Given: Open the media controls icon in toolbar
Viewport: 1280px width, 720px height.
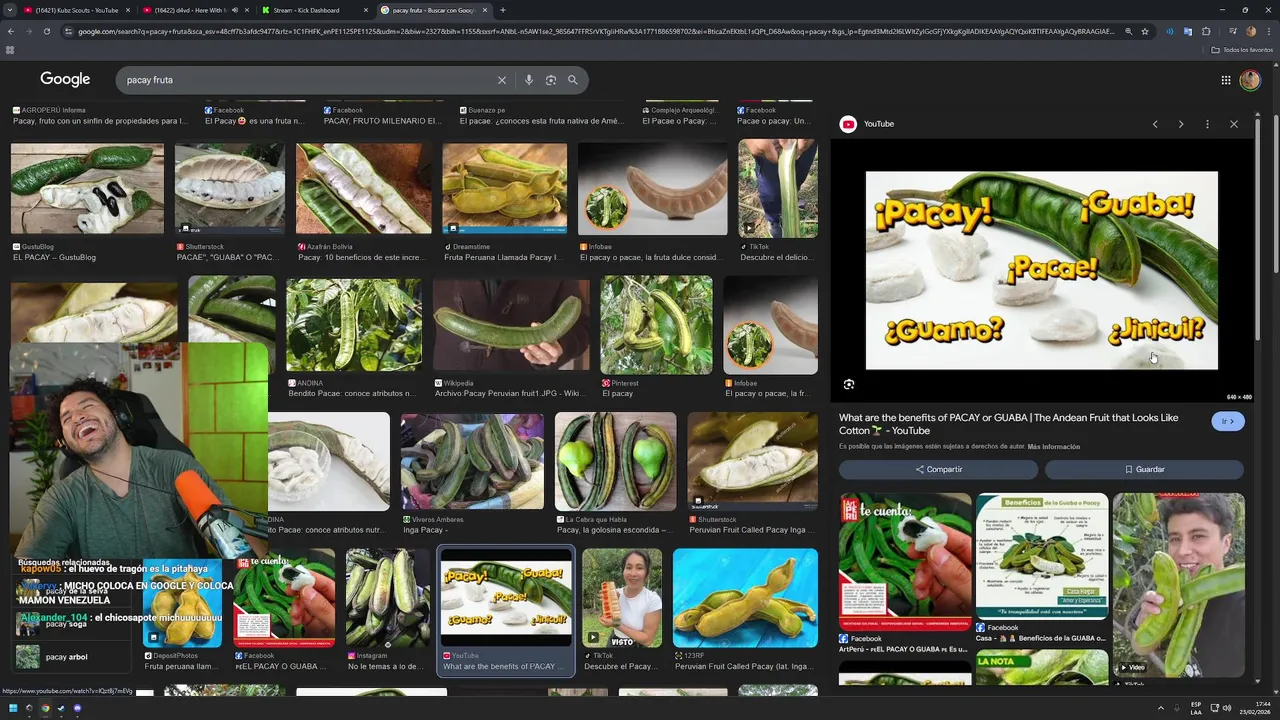Looking at the screenshot, I should [x=1233, y=31].
